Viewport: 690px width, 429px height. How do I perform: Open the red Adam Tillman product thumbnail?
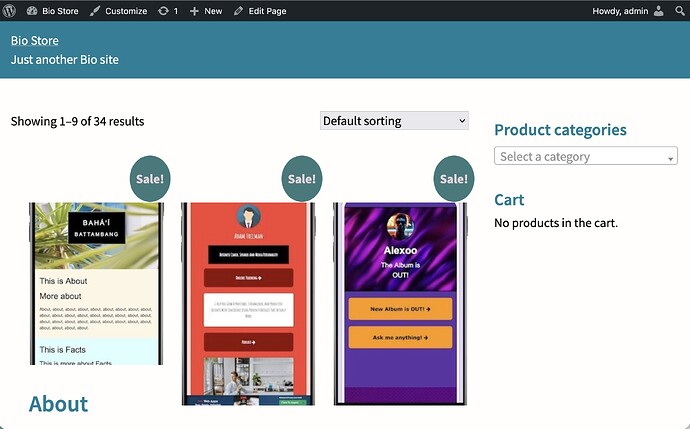tap(248, 304)
